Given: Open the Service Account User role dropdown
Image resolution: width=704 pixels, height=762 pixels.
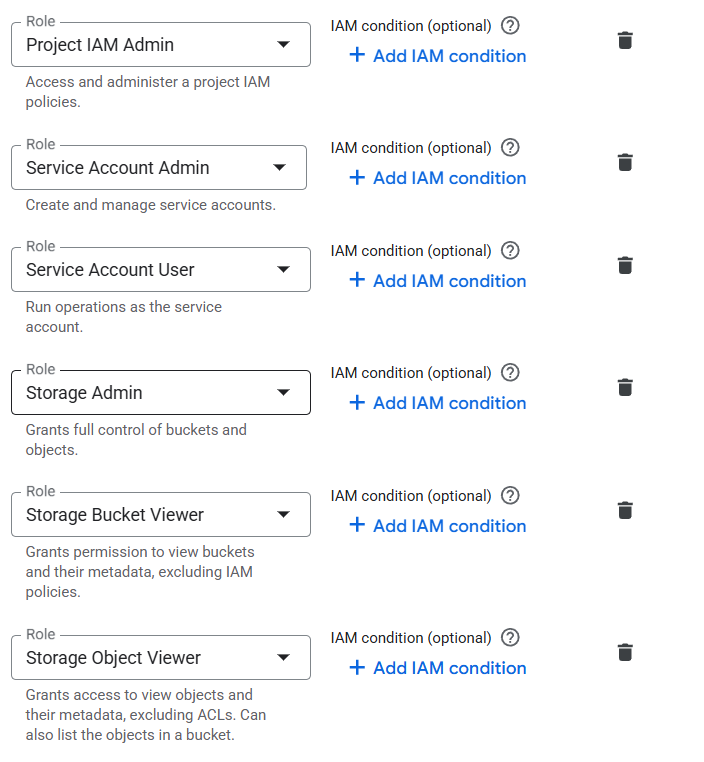Looking at the screenshot, I should pos(161,270).
